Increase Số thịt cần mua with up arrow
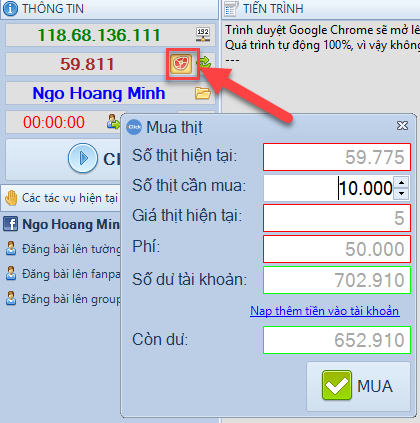 click(402, 182)
